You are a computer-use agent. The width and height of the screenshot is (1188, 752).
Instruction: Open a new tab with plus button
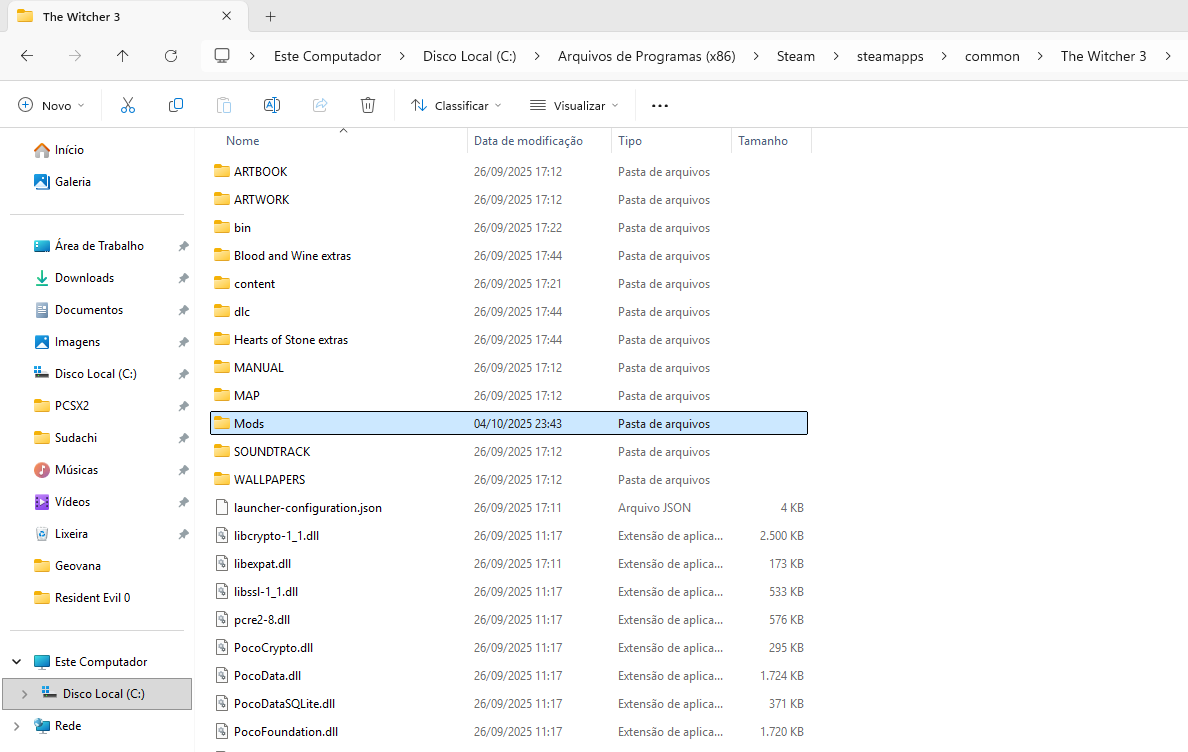(270, 17)
